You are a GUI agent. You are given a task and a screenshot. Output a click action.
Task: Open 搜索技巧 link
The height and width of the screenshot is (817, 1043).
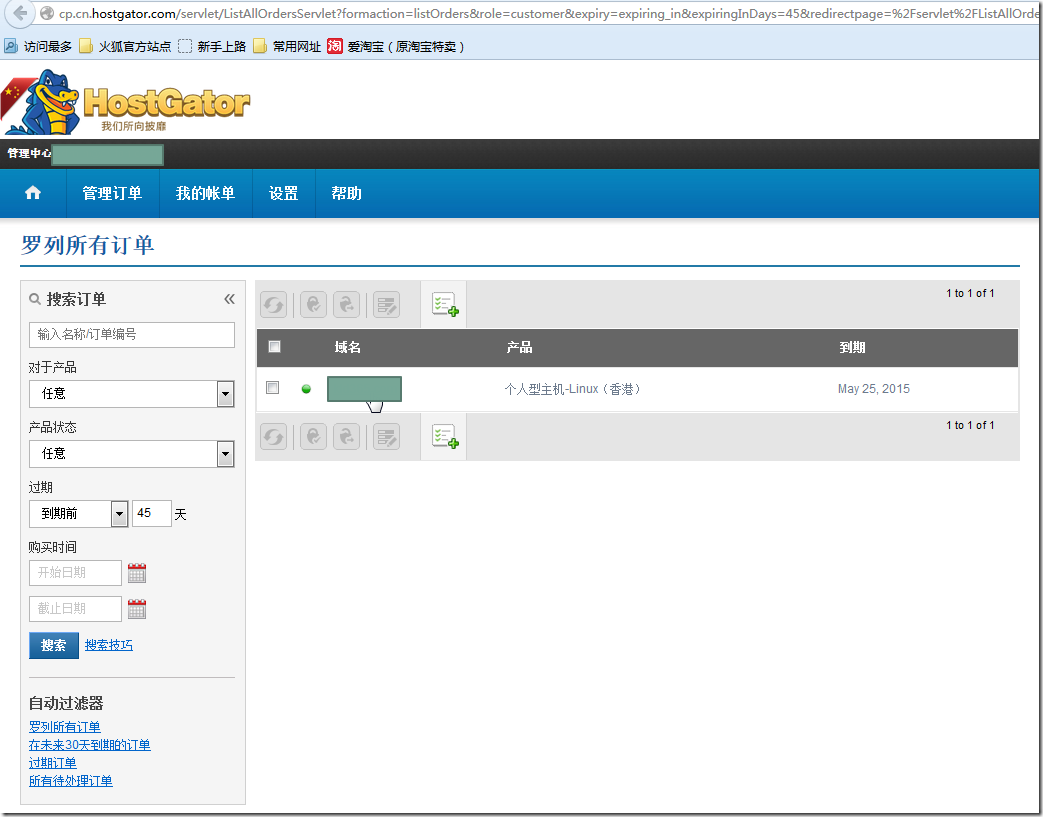[x=108, y=645]
